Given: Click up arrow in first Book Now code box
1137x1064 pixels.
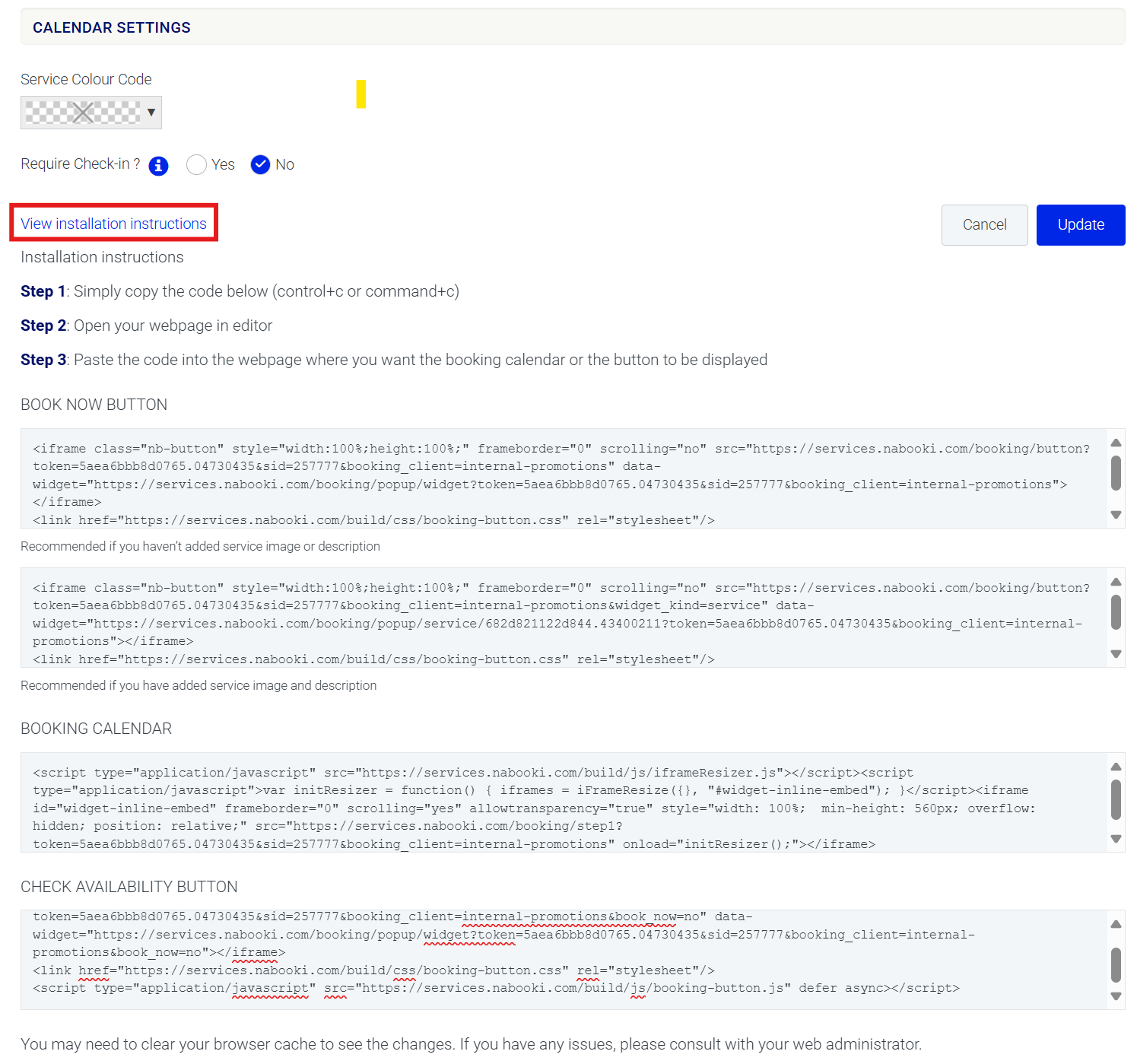Looking at the screenshot, I should [1116, 443].
